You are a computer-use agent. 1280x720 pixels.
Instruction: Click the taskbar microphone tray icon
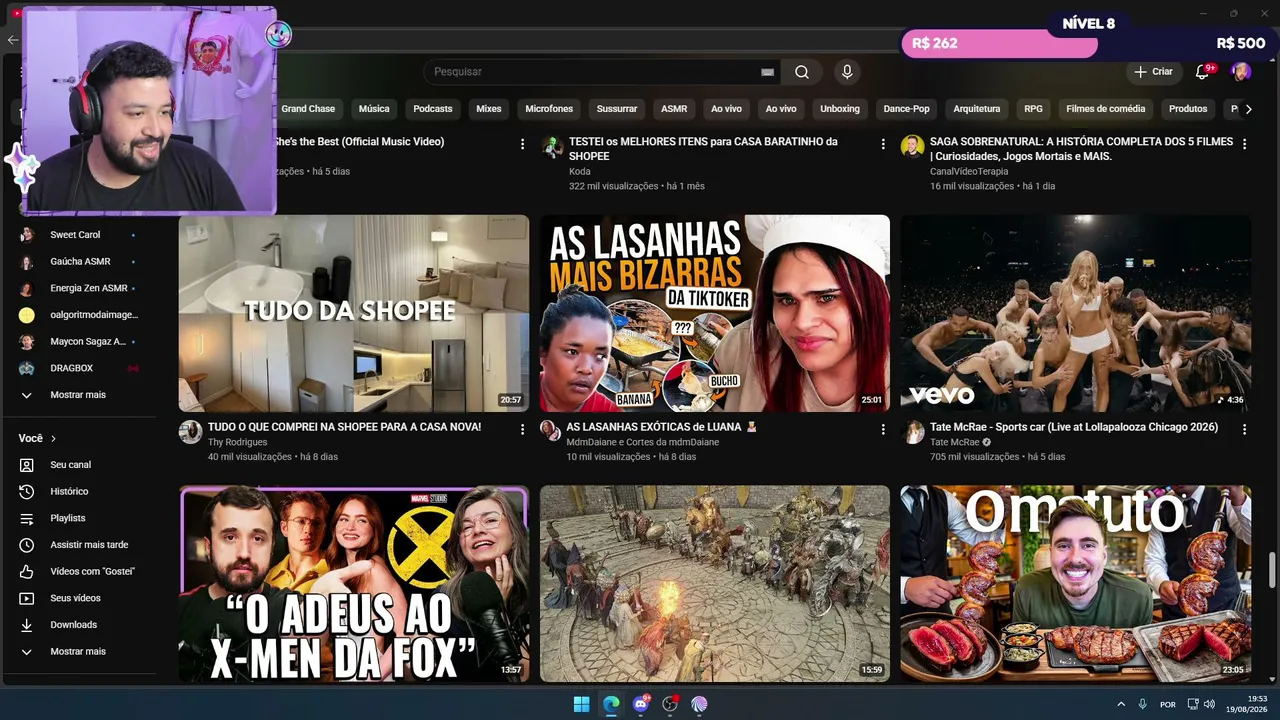point(1142,704)
